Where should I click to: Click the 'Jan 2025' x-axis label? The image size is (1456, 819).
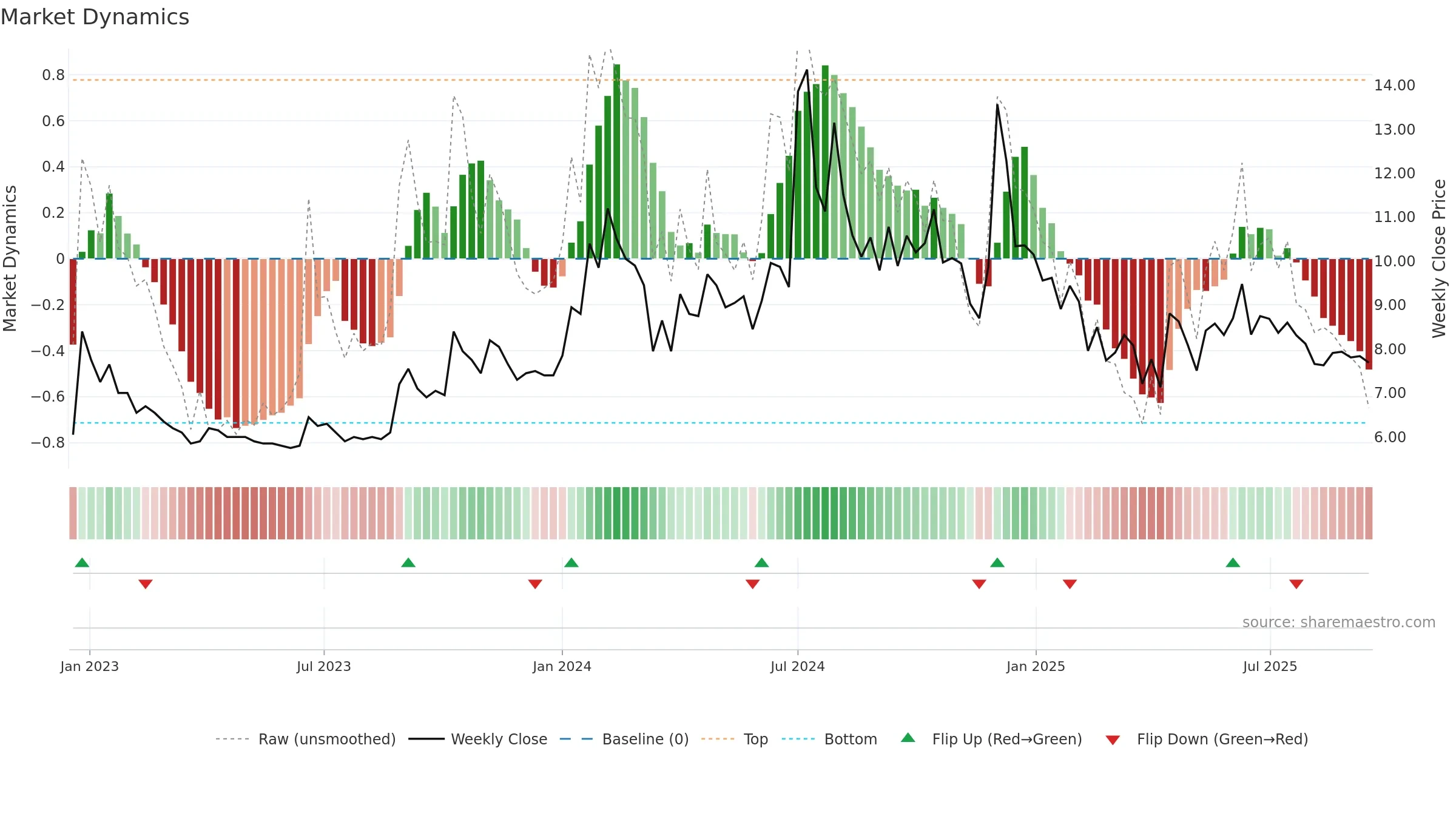pyautogui.click(x=1036, y=666)
